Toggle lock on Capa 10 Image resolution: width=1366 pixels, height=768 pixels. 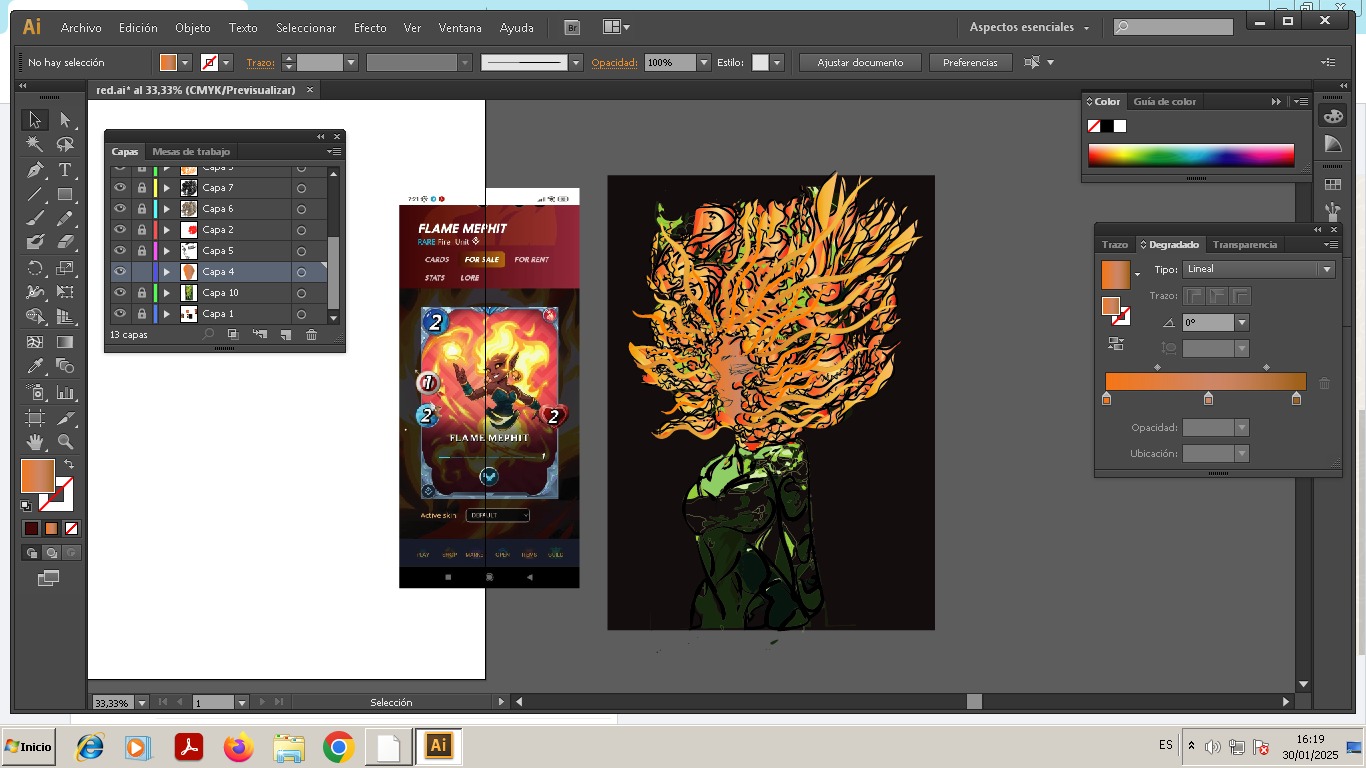coord(142,293)
